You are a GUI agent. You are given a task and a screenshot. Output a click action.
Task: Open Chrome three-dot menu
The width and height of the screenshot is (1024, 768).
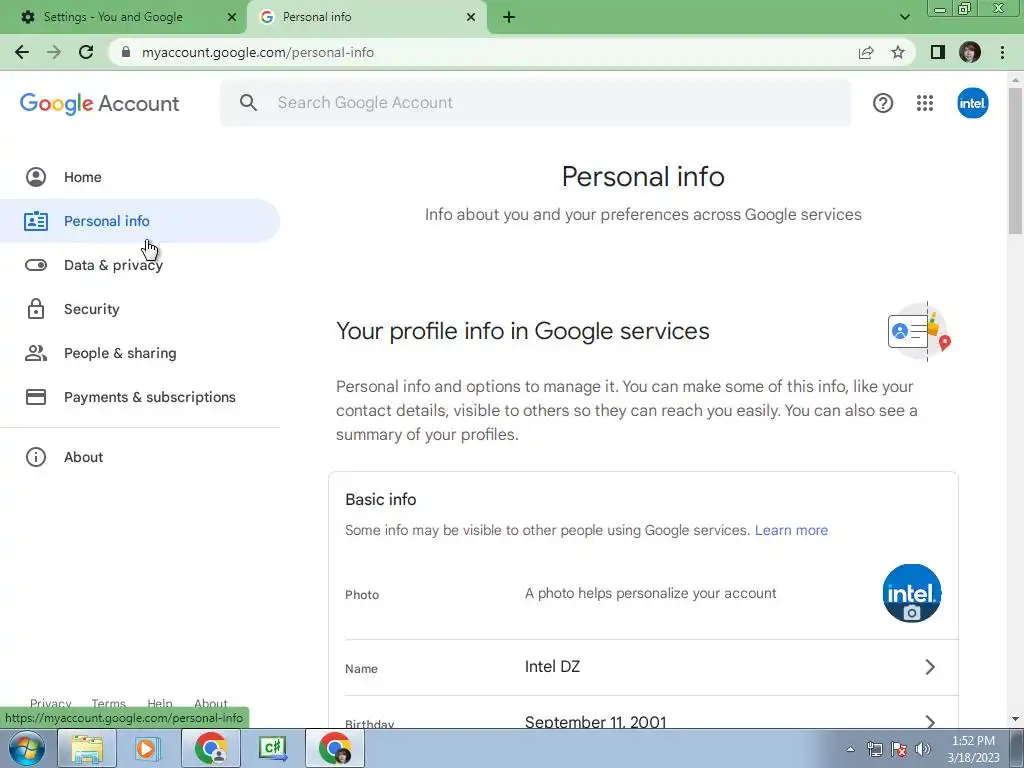1002,52
